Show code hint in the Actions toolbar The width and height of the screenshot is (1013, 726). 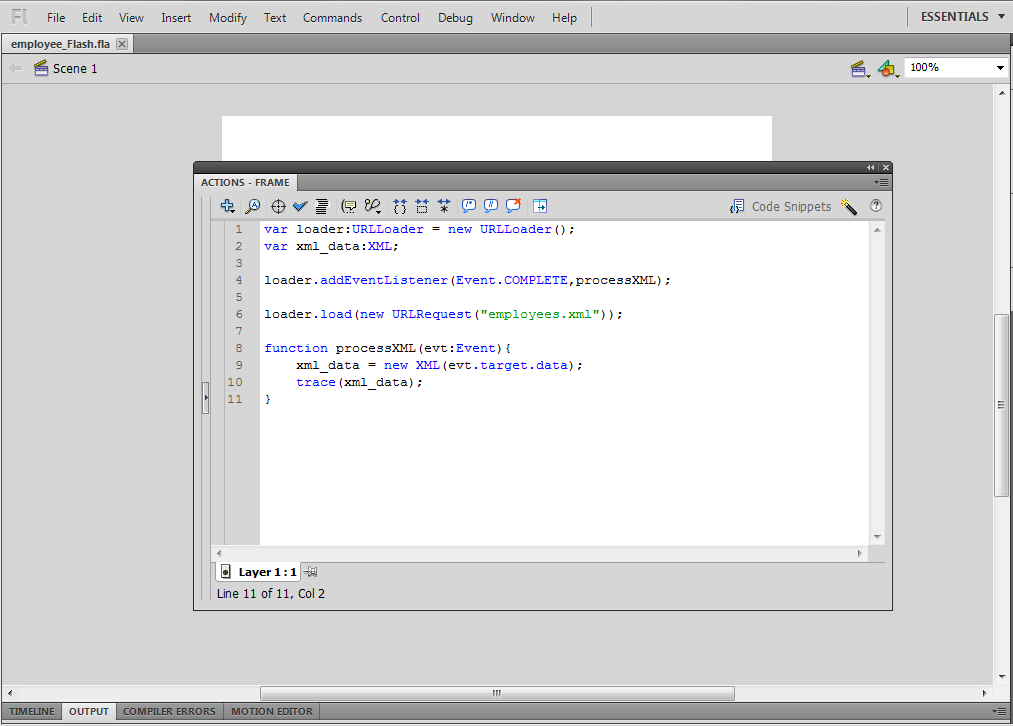(349, 206)
